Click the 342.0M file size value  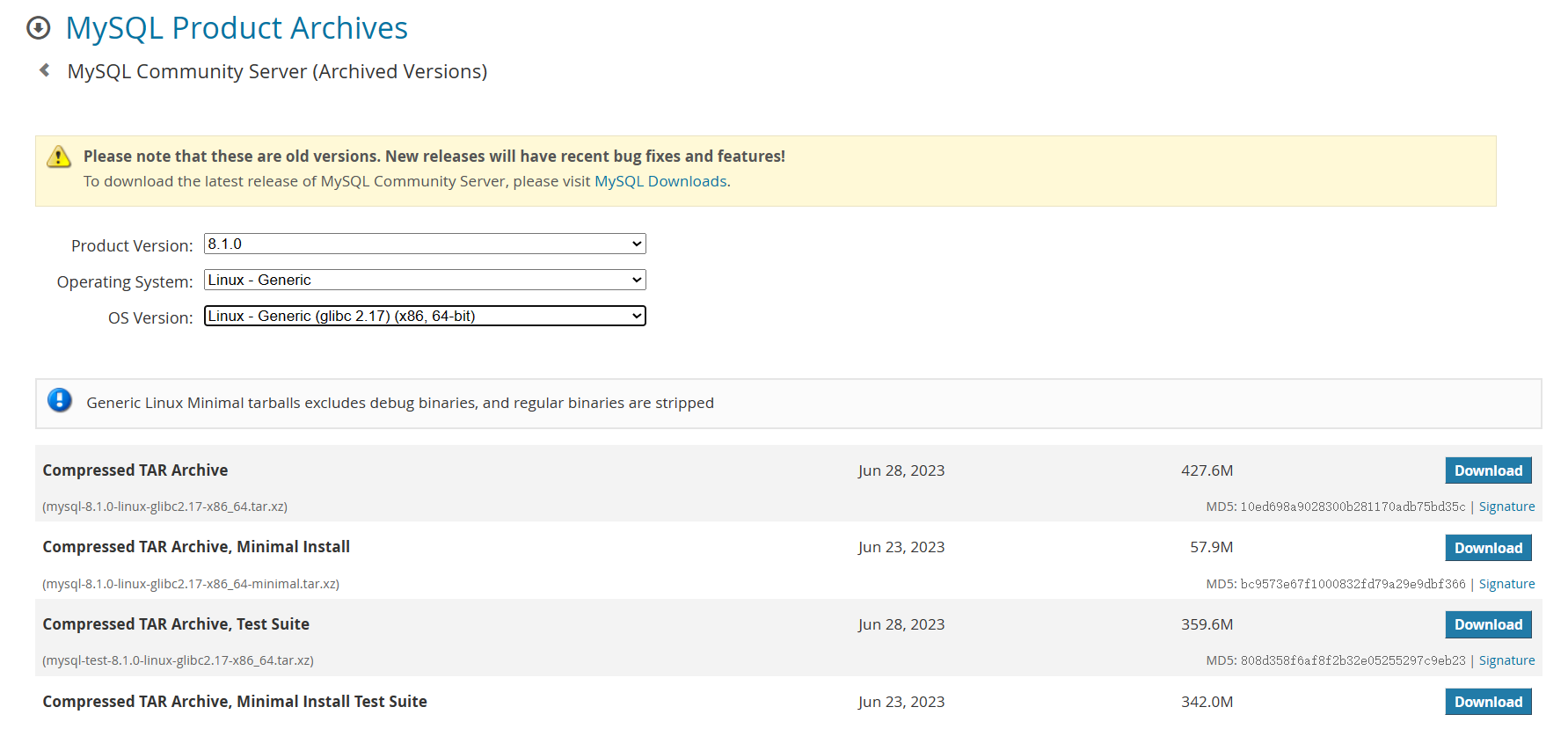tap(1207, 702)
